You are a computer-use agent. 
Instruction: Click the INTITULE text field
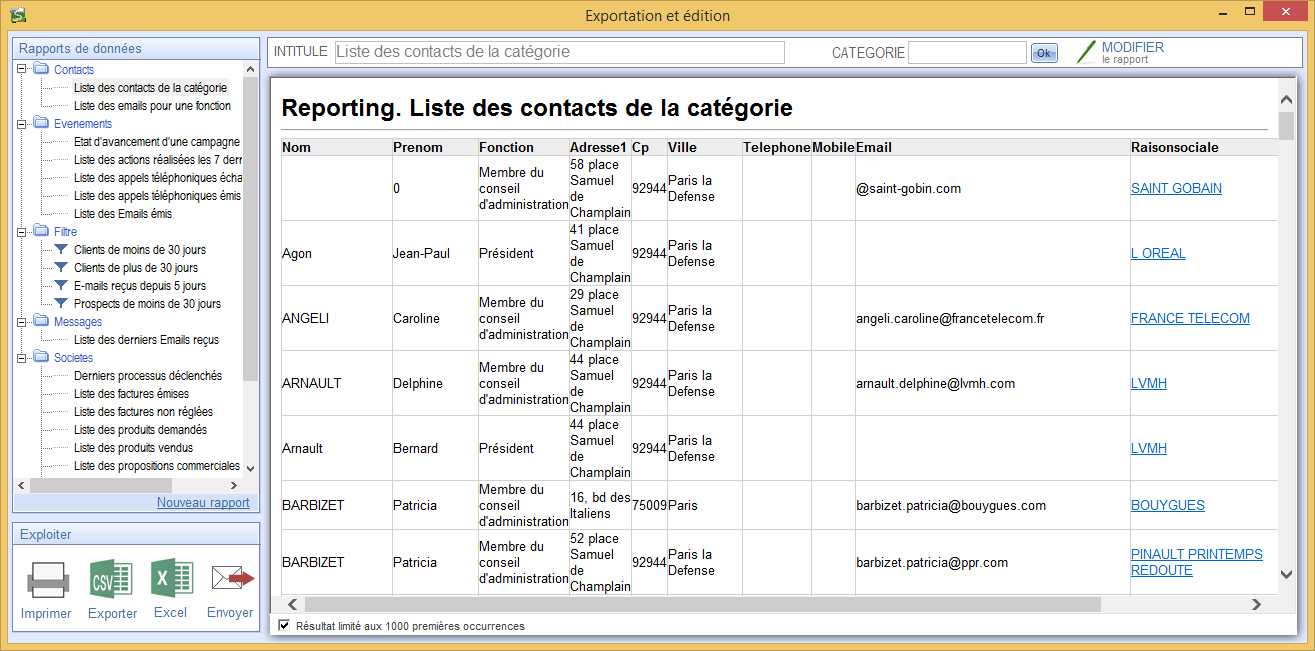pyautogui.click(x=559, y=52)
